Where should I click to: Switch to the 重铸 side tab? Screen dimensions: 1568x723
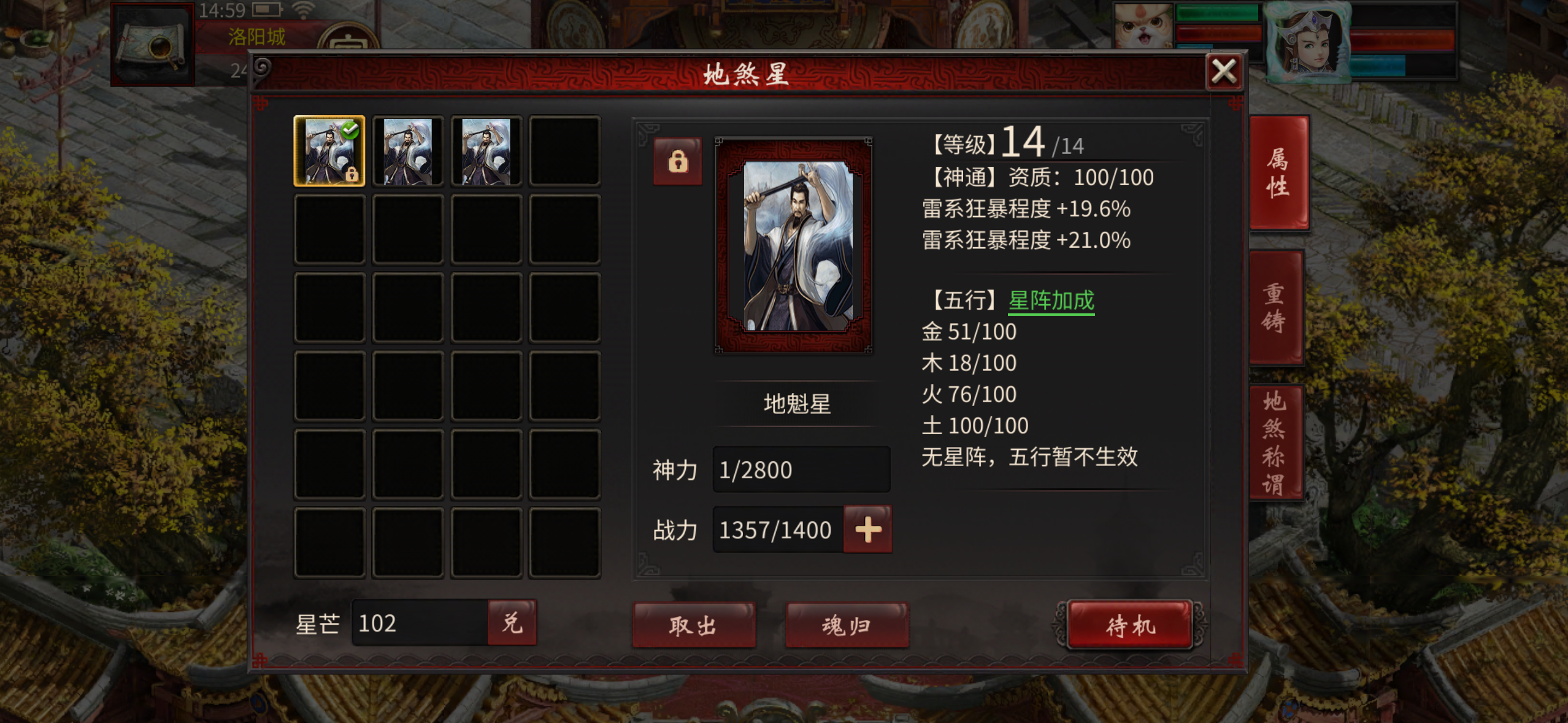[x=1275, y=307]
